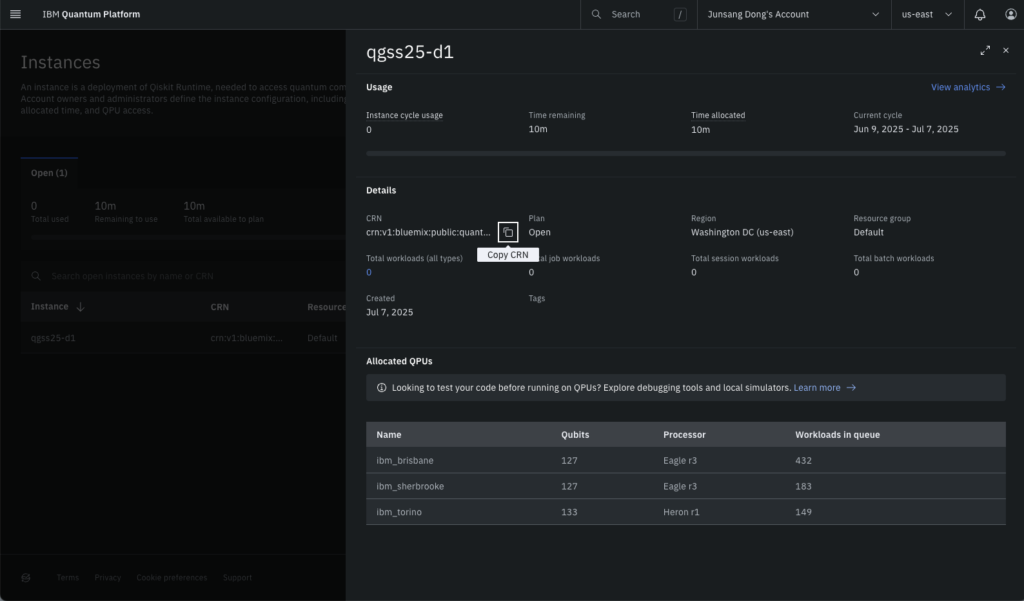This screenshot has height=601, width=1024.
Task: Click the truncated CRN value in Details
Action: point(428,233)
